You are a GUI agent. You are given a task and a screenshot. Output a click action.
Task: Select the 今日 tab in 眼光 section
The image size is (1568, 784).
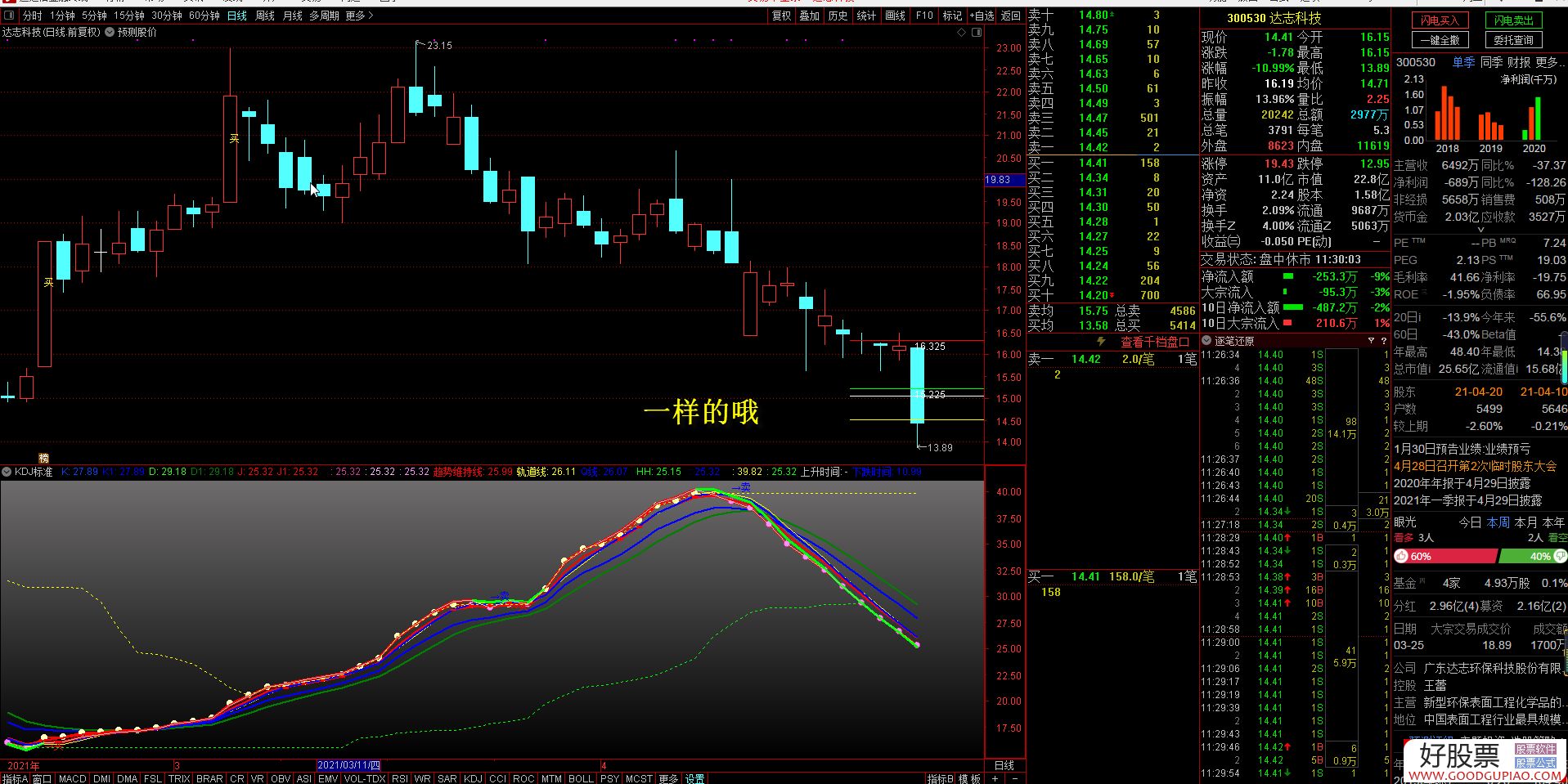1470,522
